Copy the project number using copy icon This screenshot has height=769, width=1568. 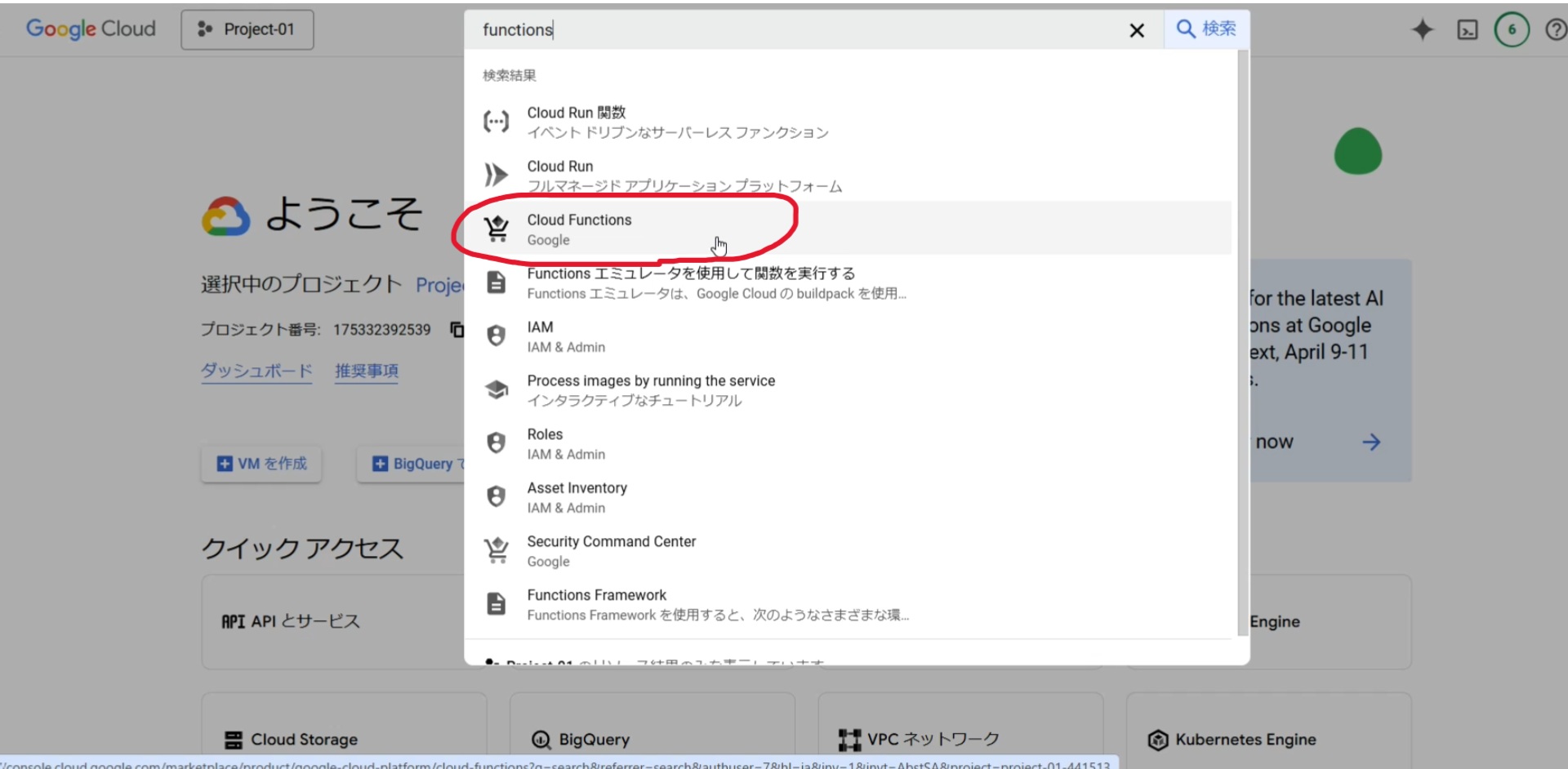[457, 329]
